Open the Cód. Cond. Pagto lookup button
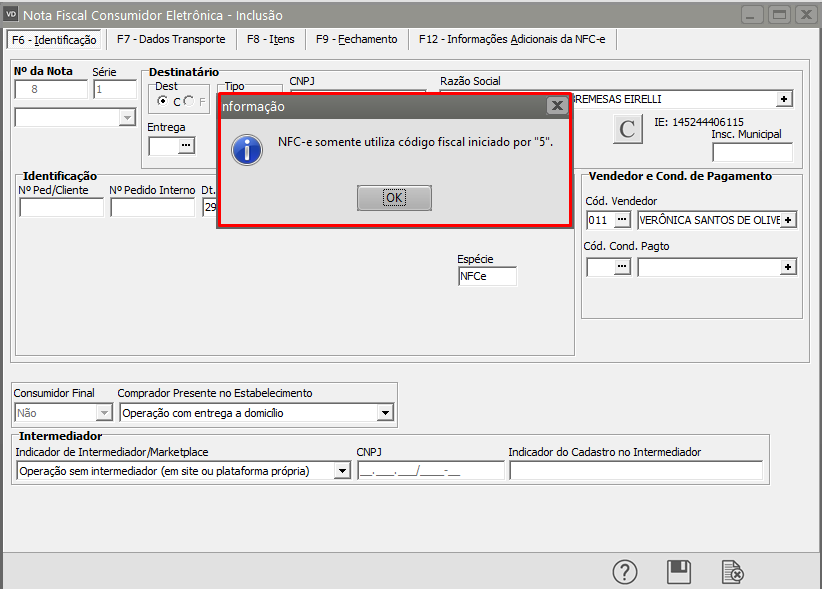The image size is (822, 589). click(622, 267)
